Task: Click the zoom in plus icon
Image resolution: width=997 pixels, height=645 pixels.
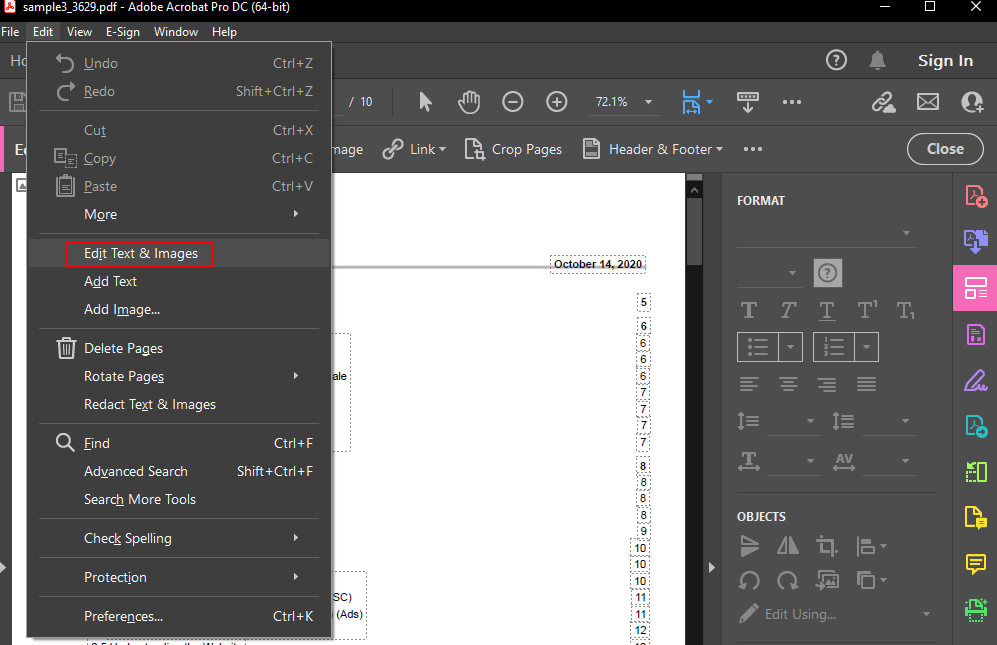Action: [x=557, y=102]
